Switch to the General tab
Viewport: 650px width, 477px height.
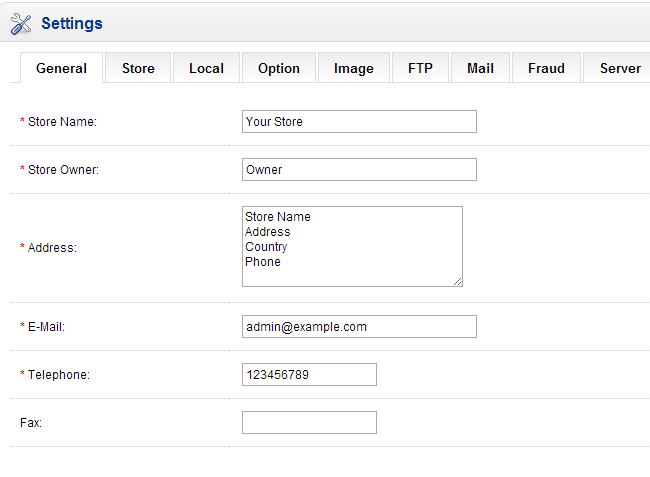pyautogui.click(x=61, y=68)
